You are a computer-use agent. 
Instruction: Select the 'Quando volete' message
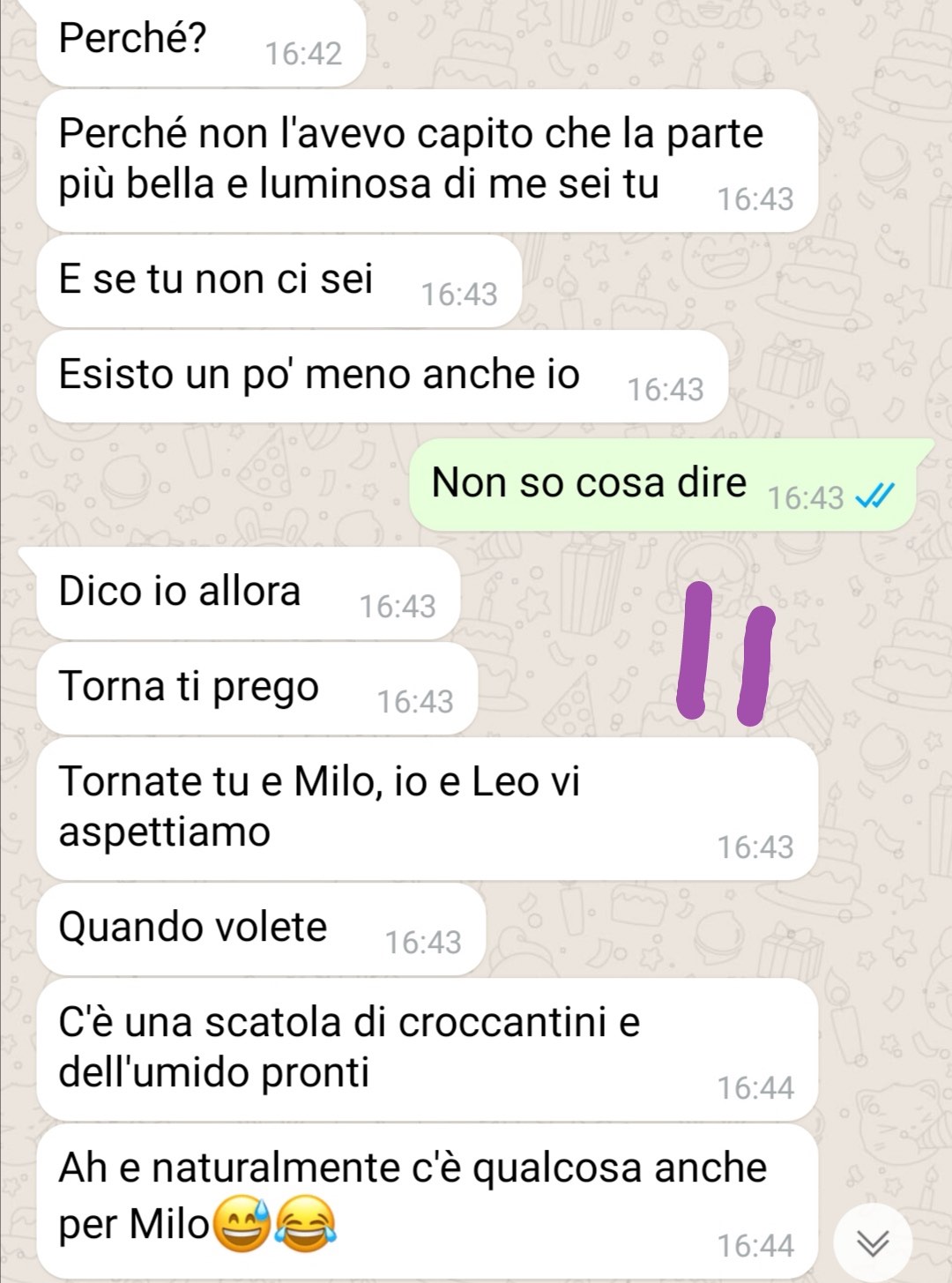[261, 929]
